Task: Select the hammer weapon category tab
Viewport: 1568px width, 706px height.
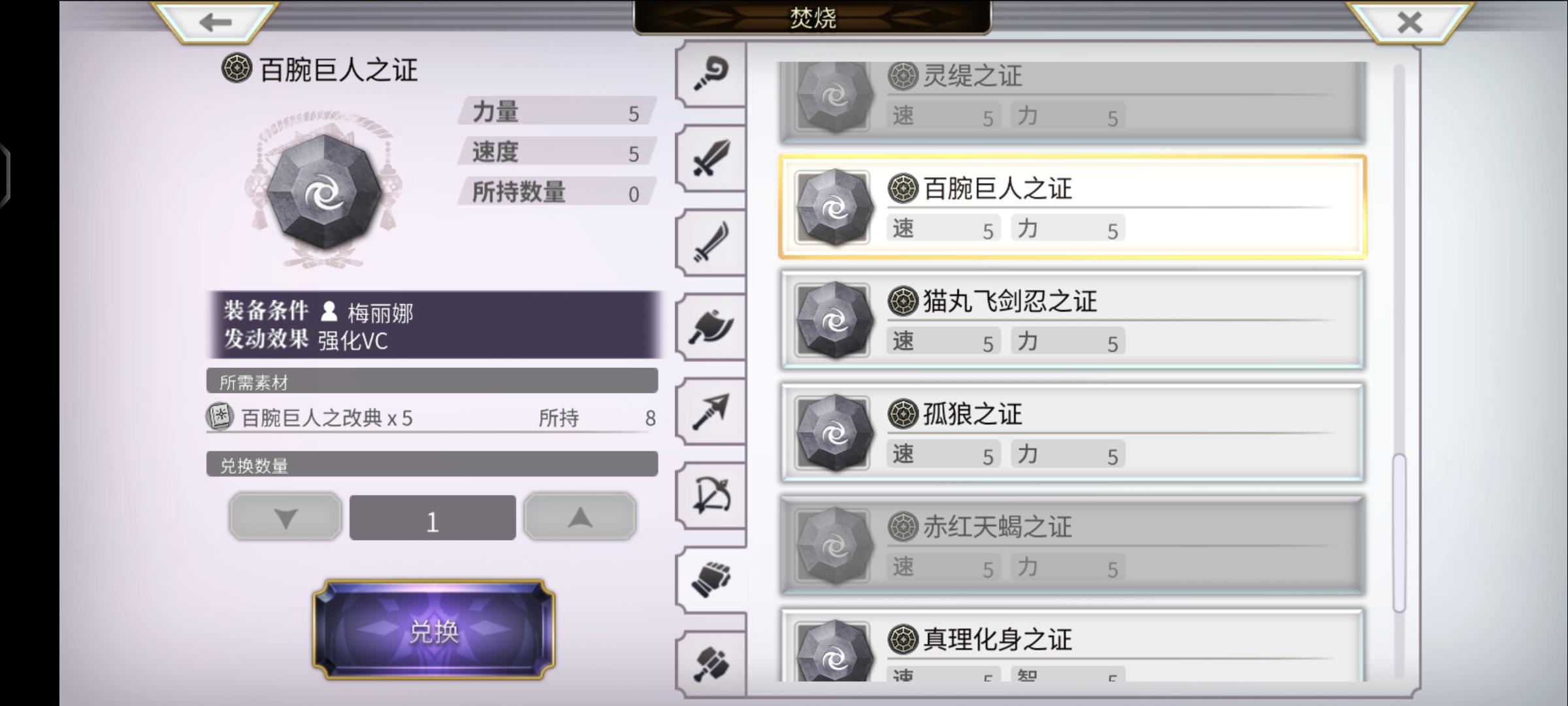Action: (x=711, y=664)
